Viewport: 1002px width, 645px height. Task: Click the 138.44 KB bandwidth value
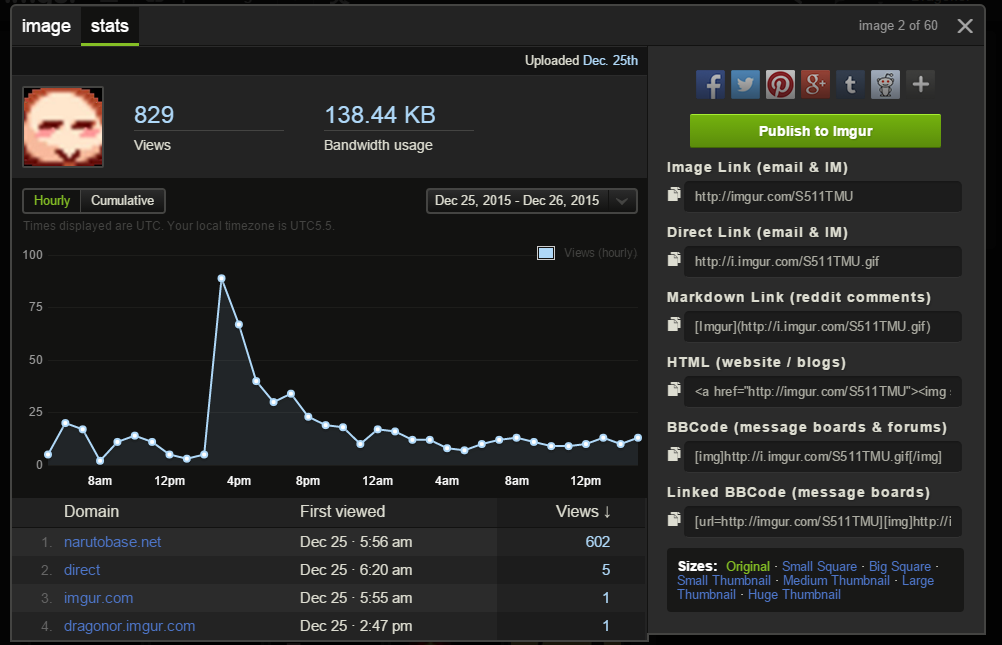point(380,115)
